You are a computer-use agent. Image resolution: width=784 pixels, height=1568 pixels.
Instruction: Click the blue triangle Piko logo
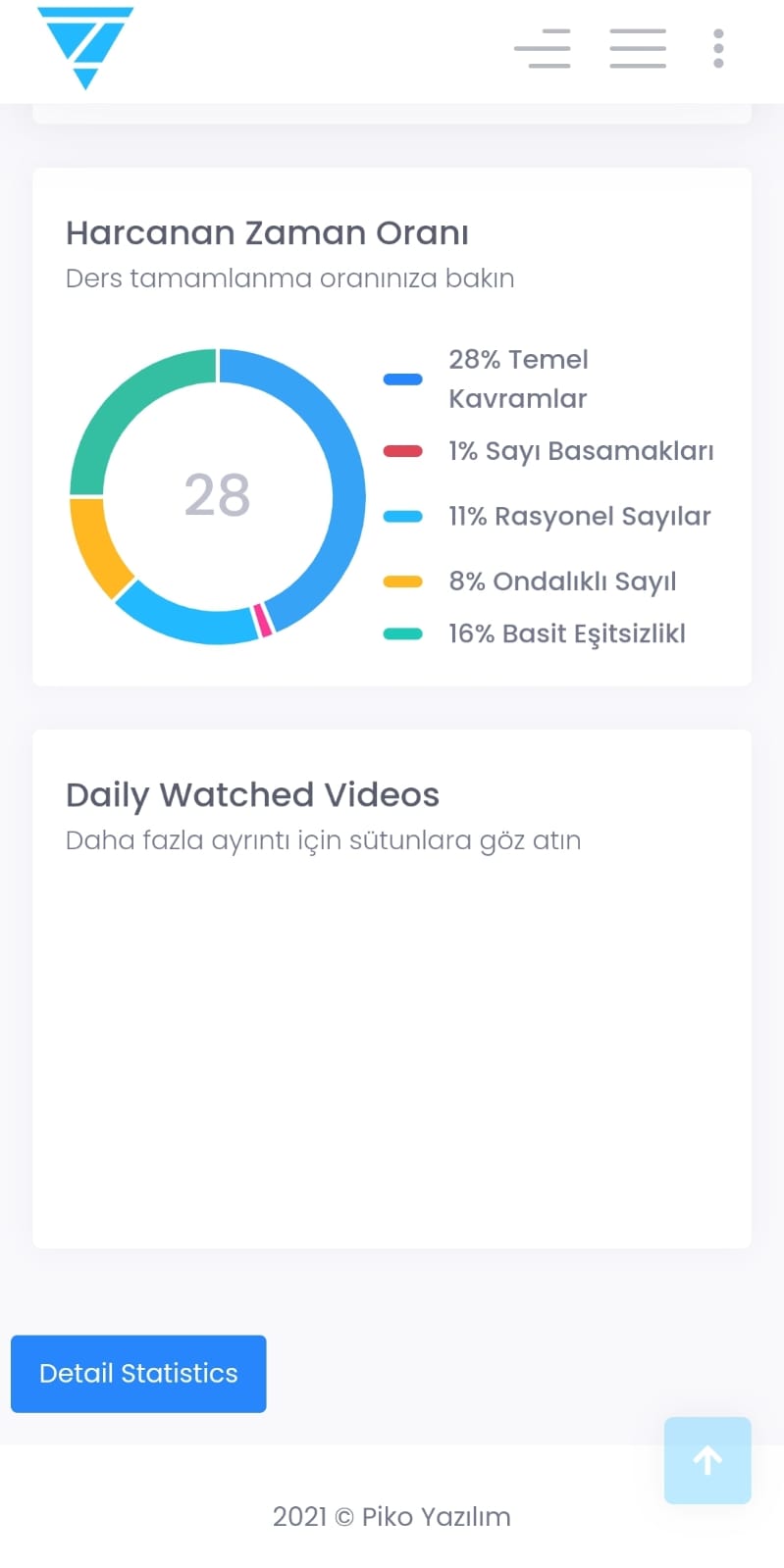tap(85, 46)
